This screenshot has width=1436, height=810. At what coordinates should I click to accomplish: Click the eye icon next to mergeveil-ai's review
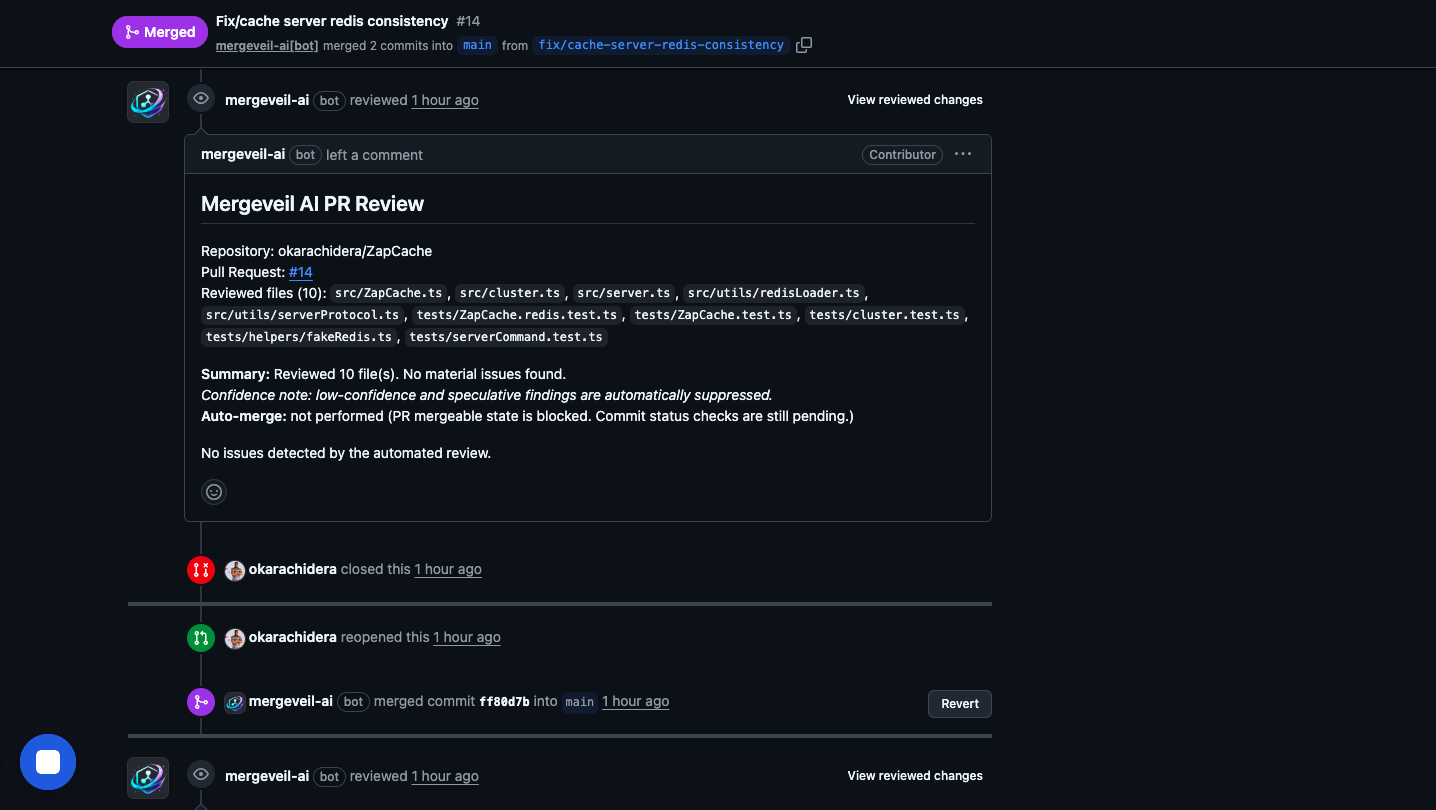tap(201, 97)
